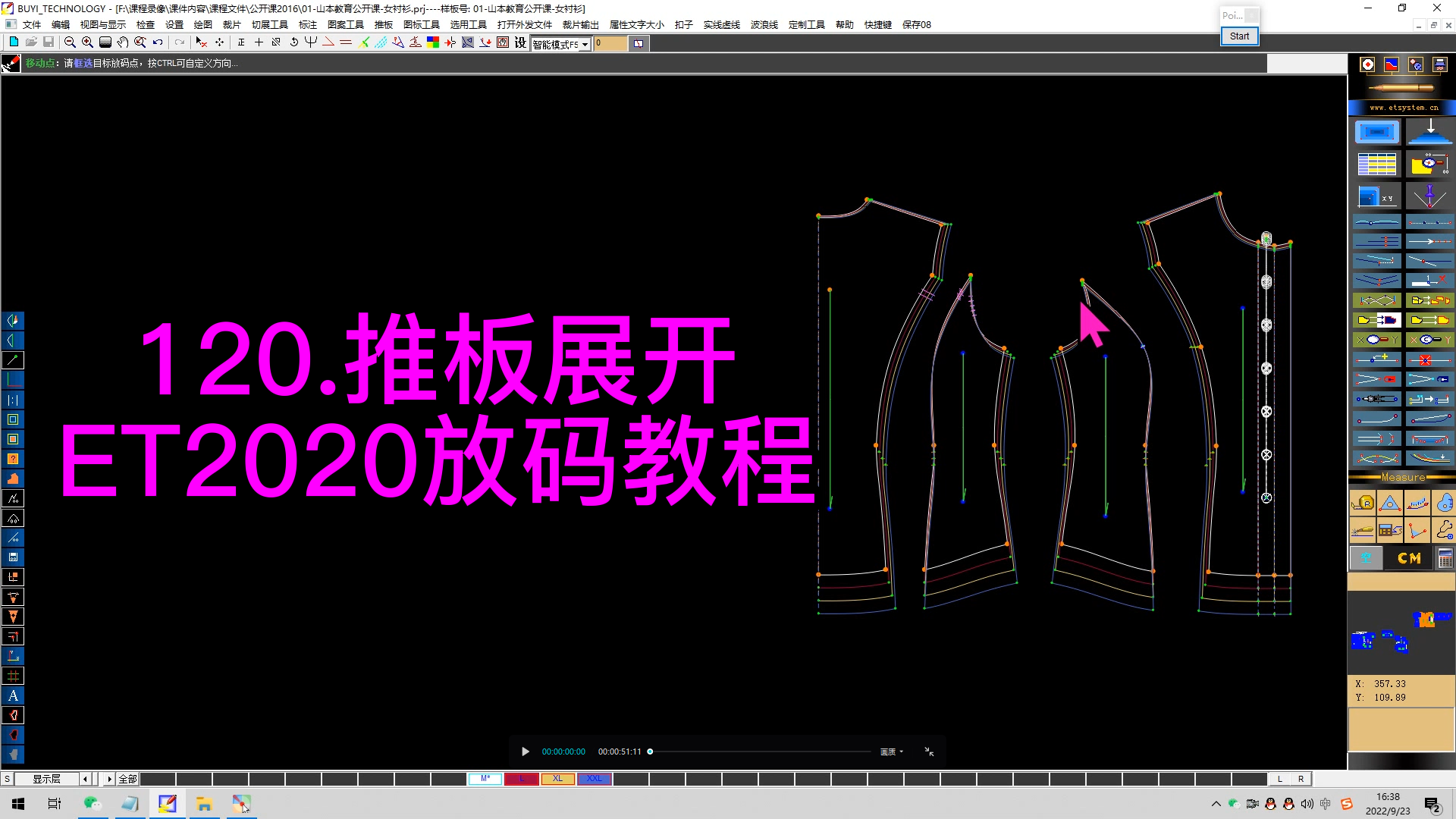This screenshot has width=1456, height=819.
Task: Open WeChat from the taskbar
Action: [93, 804]
